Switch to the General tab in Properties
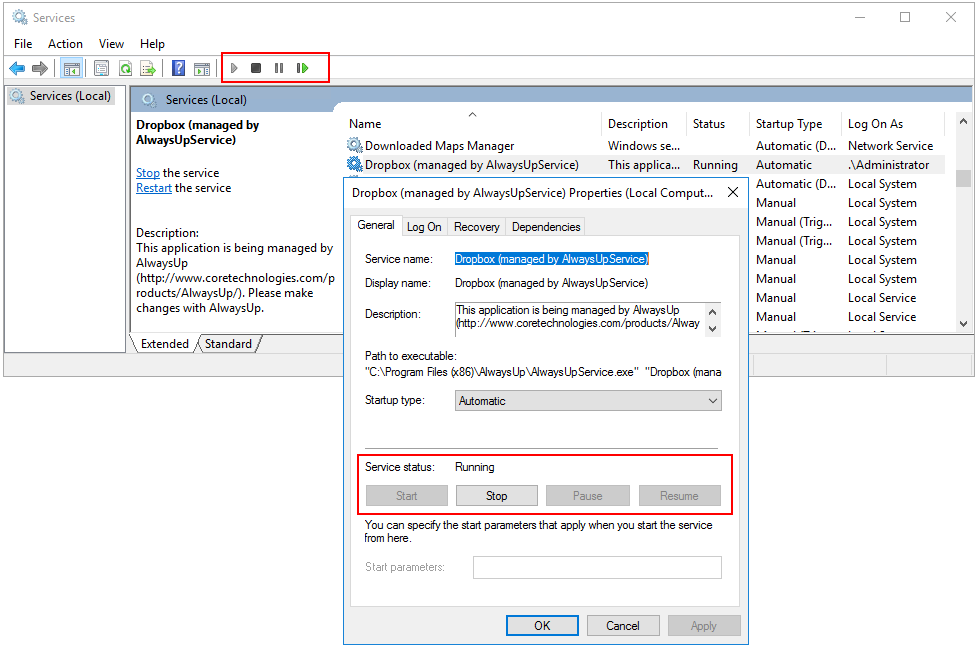 (x=375, y=225)
